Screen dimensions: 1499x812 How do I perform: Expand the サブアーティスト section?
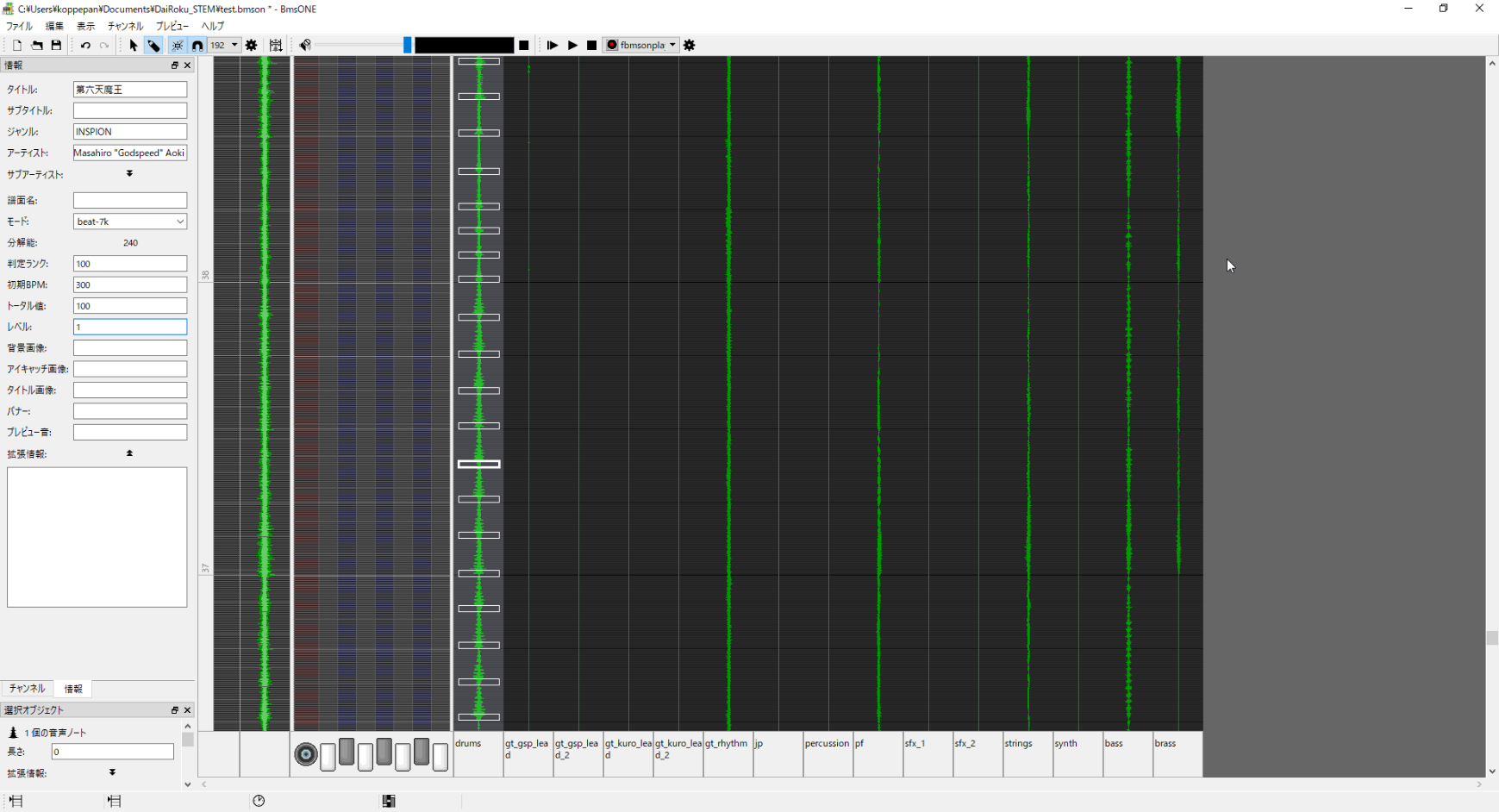point(129,174)
